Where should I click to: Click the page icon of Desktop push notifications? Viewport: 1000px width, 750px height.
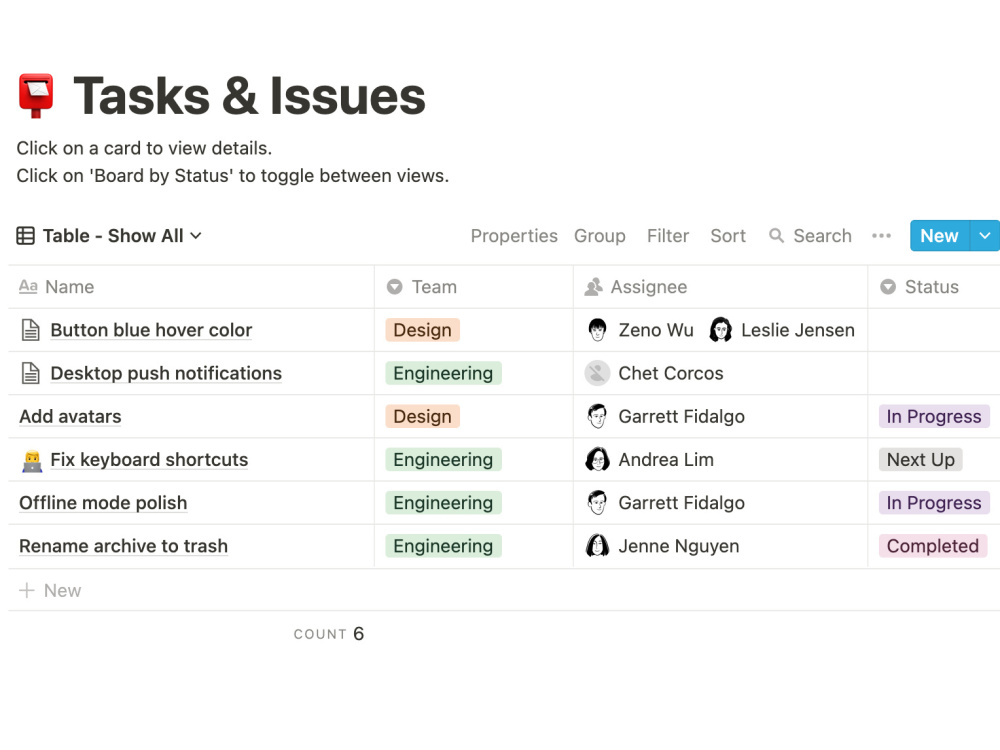pos(31,373)
